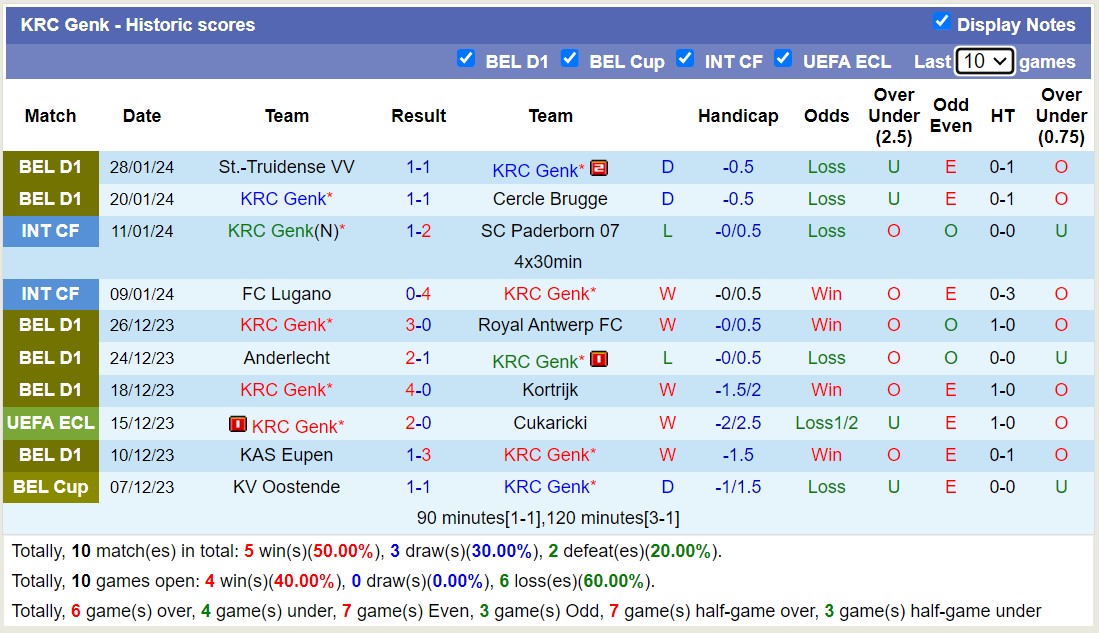Click the Date column header
The width and height of the screenshot is (1099, 633).
(x=141, y=116)
